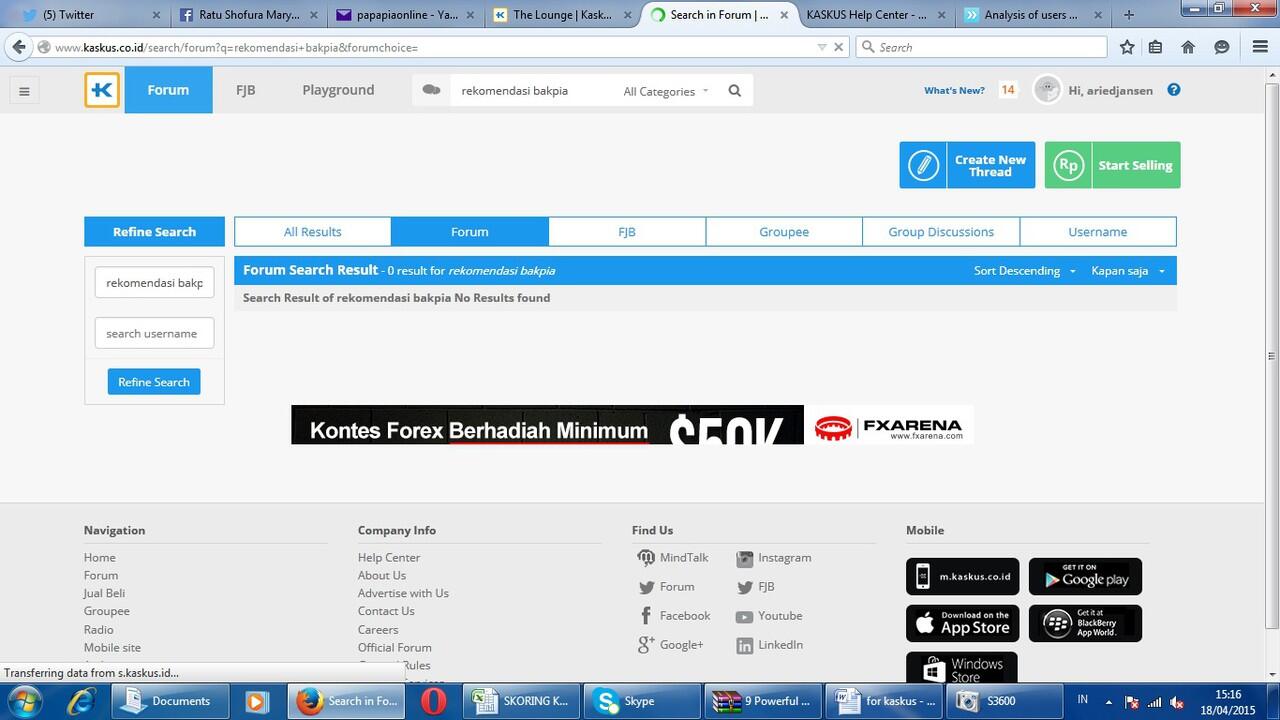Click the What's New? link
This screenshot has width=1280, height=720.
(x=954, y=90)
